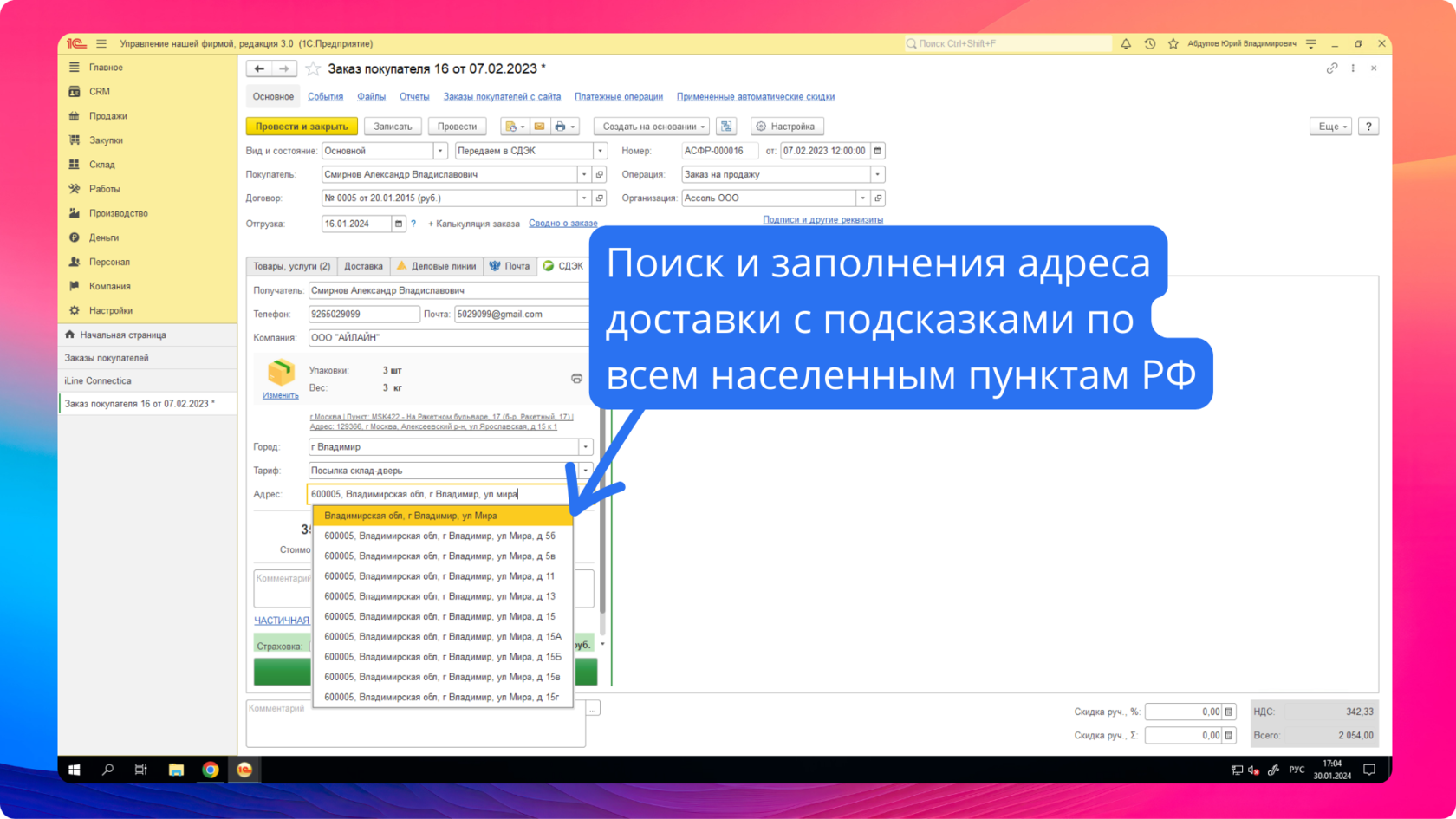Open Подписи и другие реквизиты link
Image resolution: width=1456 pixels, height=819 pixels.
823,220
